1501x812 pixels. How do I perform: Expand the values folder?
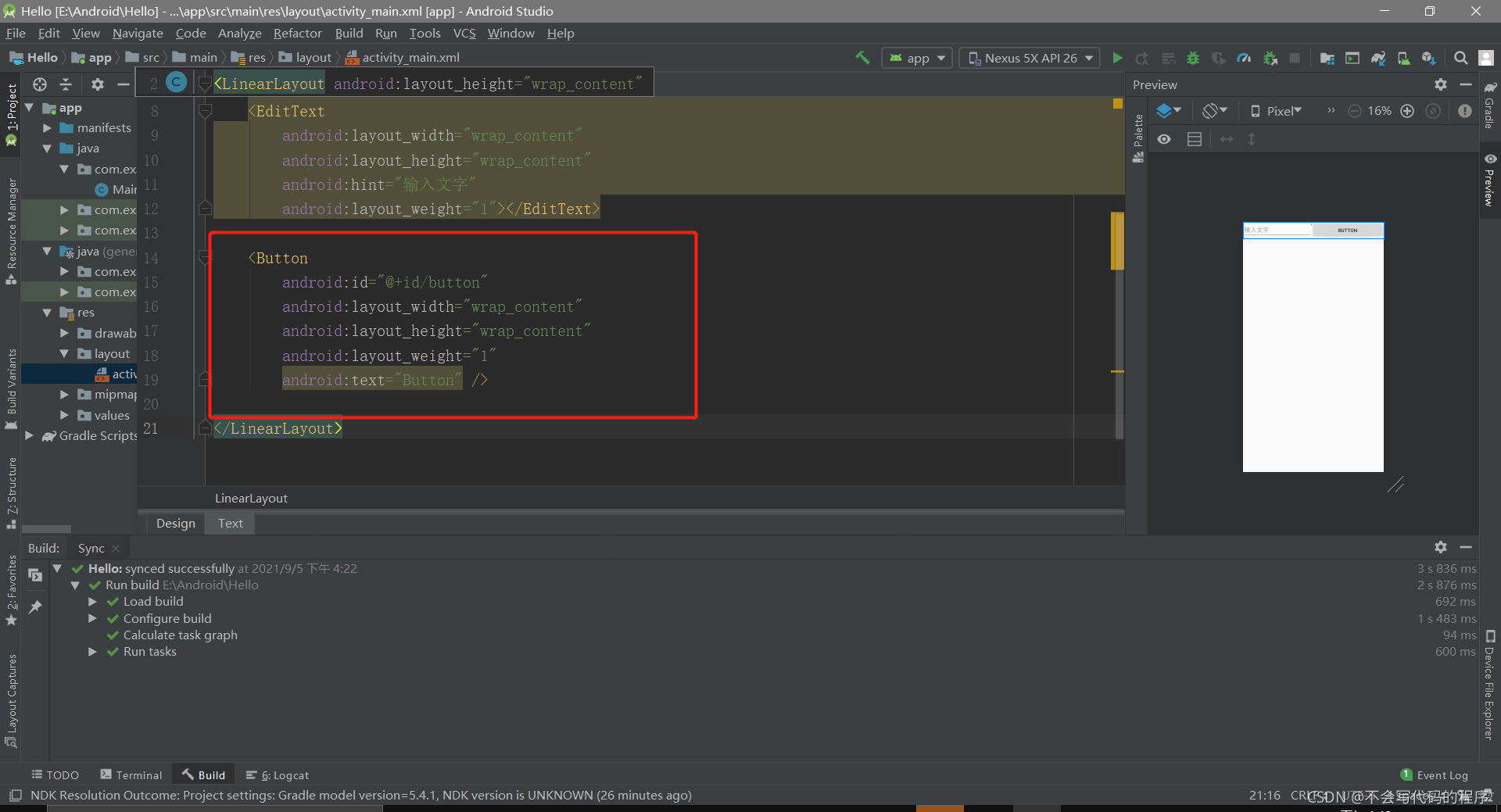[x=65, y=415]
